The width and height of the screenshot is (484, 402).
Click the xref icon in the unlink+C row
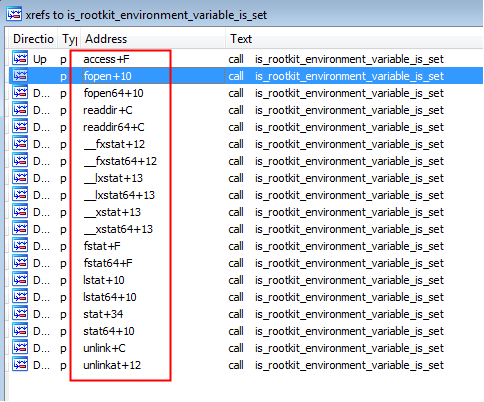point(20,347)
